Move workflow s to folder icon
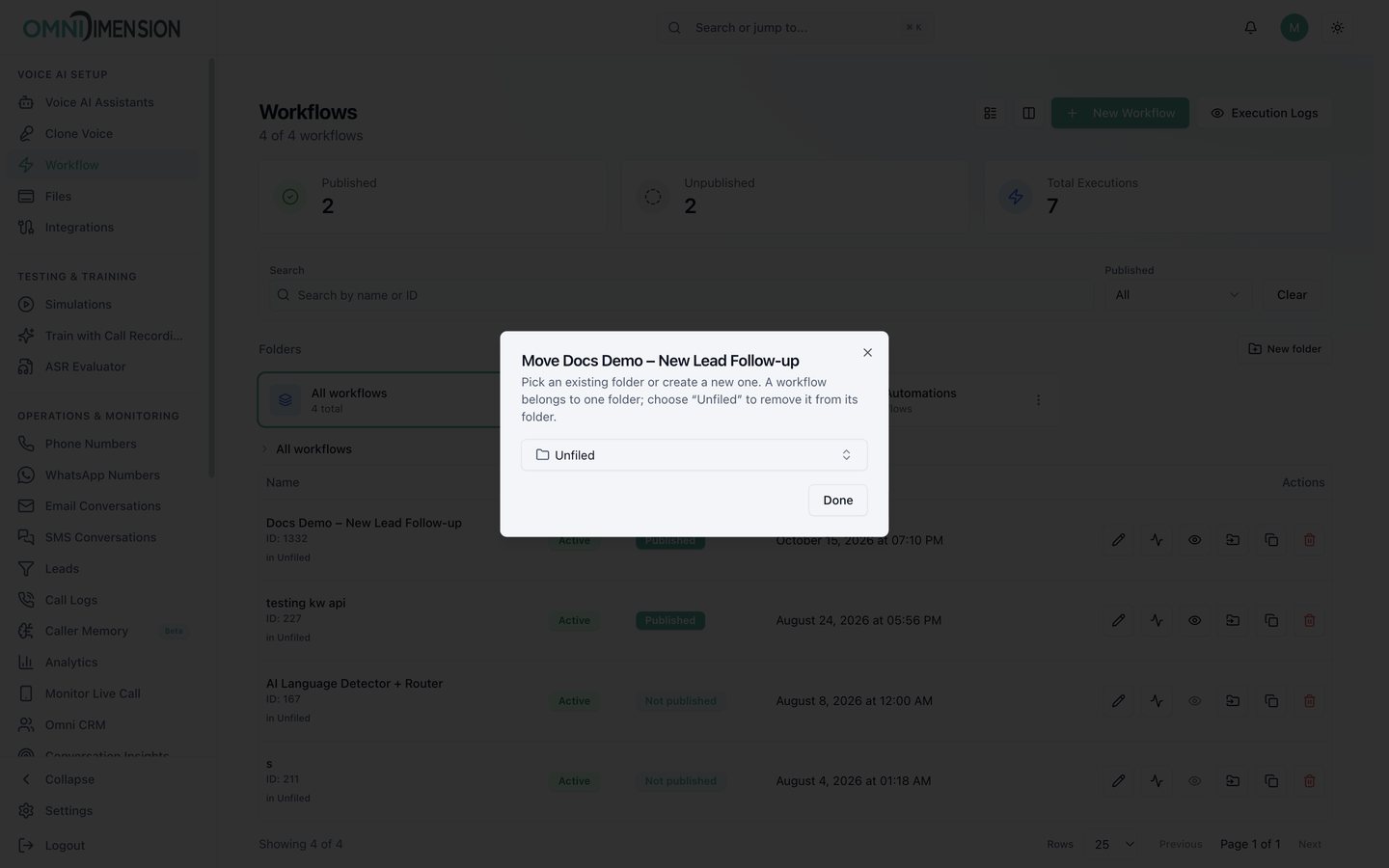Screen dimensions: 1389x868 pos(1233,781)
